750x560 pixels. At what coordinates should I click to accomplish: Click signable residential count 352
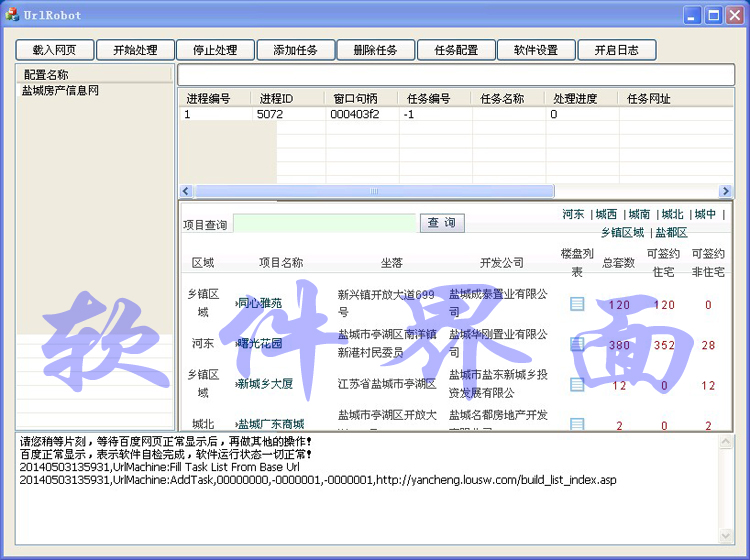664,345
